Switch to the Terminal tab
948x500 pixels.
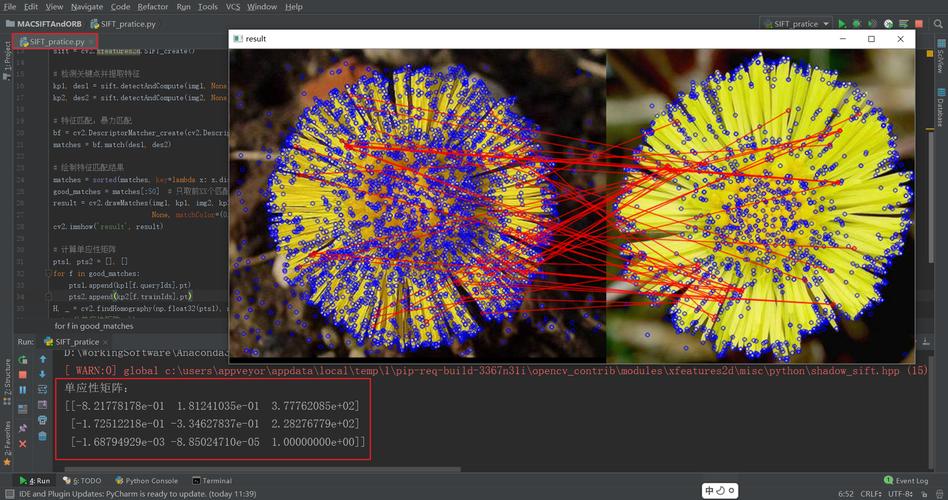(x=211, y=481)
